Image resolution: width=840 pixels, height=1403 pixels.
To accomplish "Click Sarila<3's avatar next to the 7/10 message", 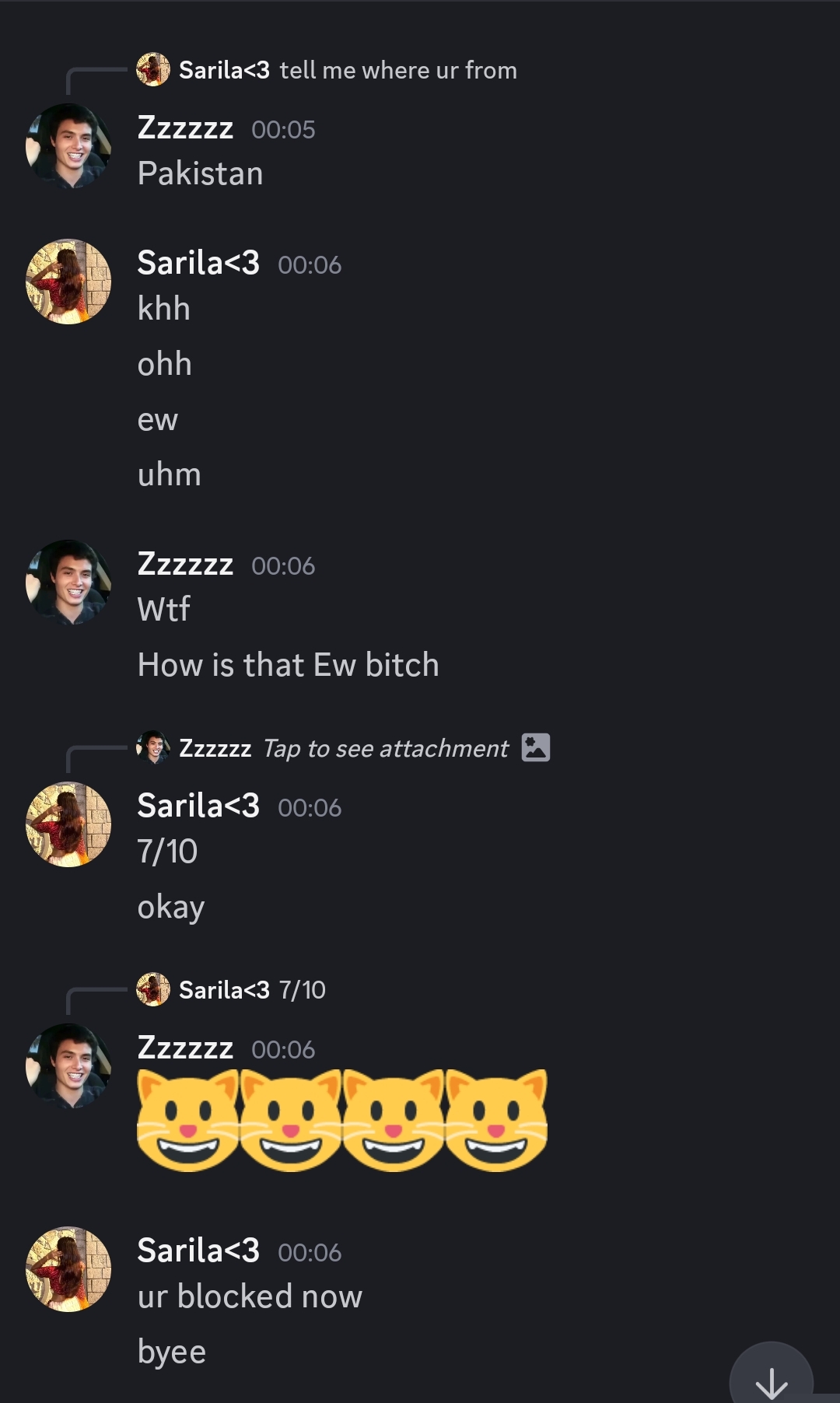I will pyautogui.click(x=68, y=824).
